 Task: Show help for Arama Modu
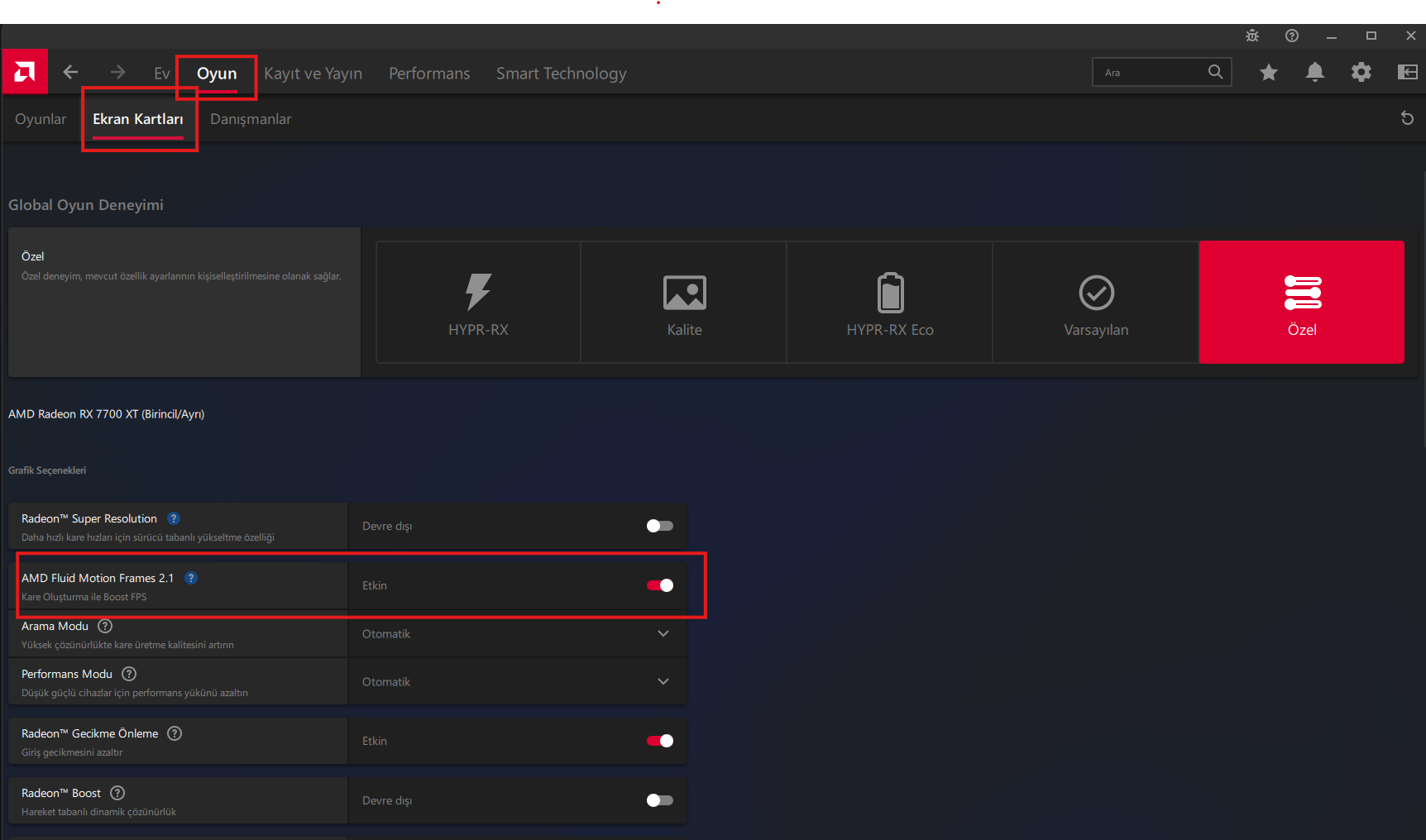[105, 626]
